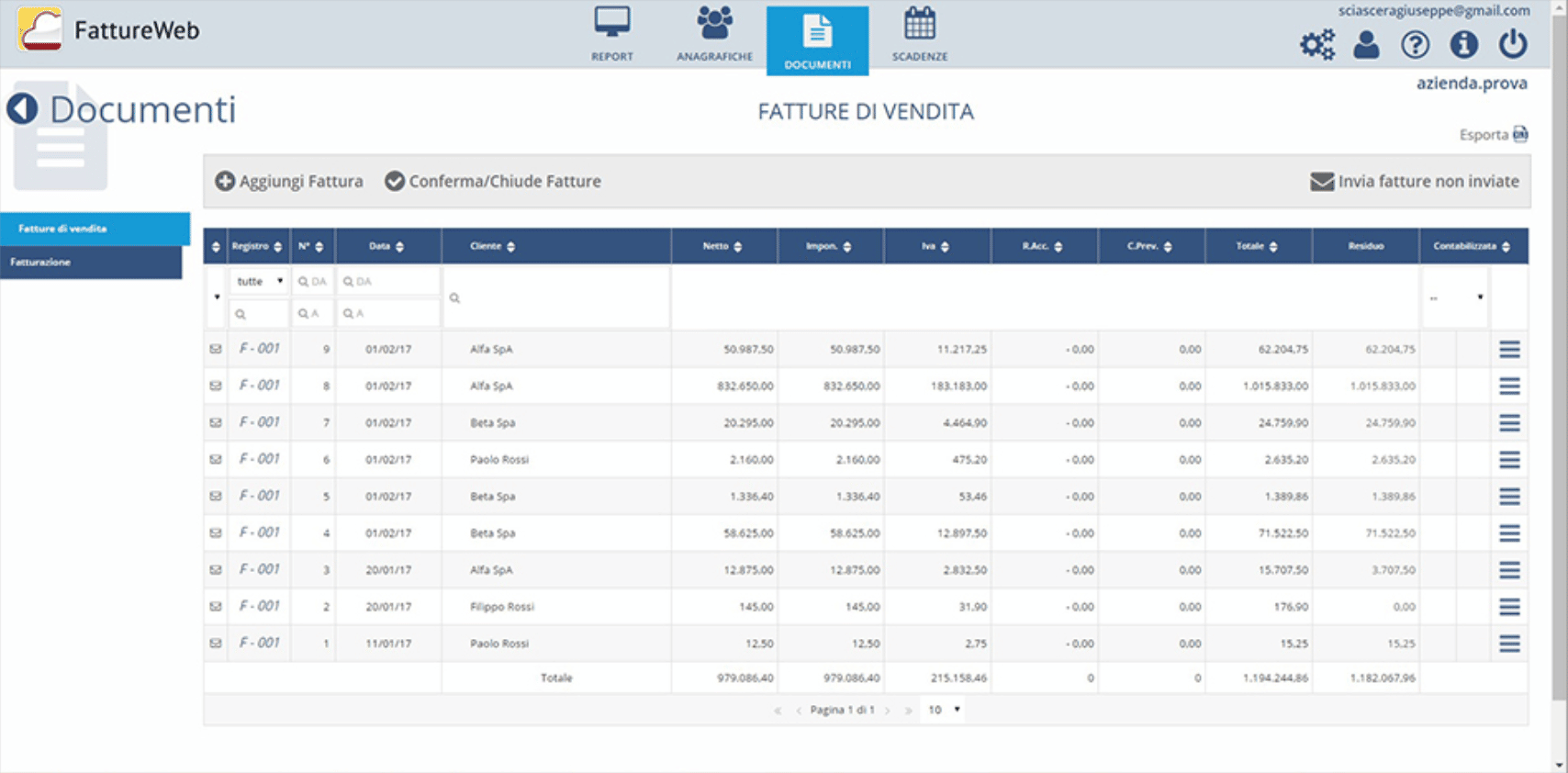The image size is (1568, 773).
Task: Click the back arrow beside Documenti
Action: coord(23,109)
